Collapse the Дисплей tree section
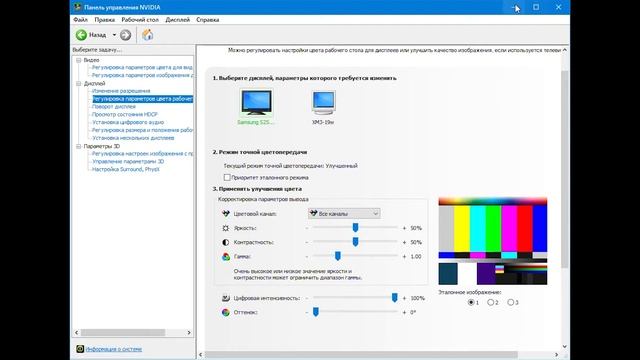Screen dimensions: 640x360 pos(79,83)
